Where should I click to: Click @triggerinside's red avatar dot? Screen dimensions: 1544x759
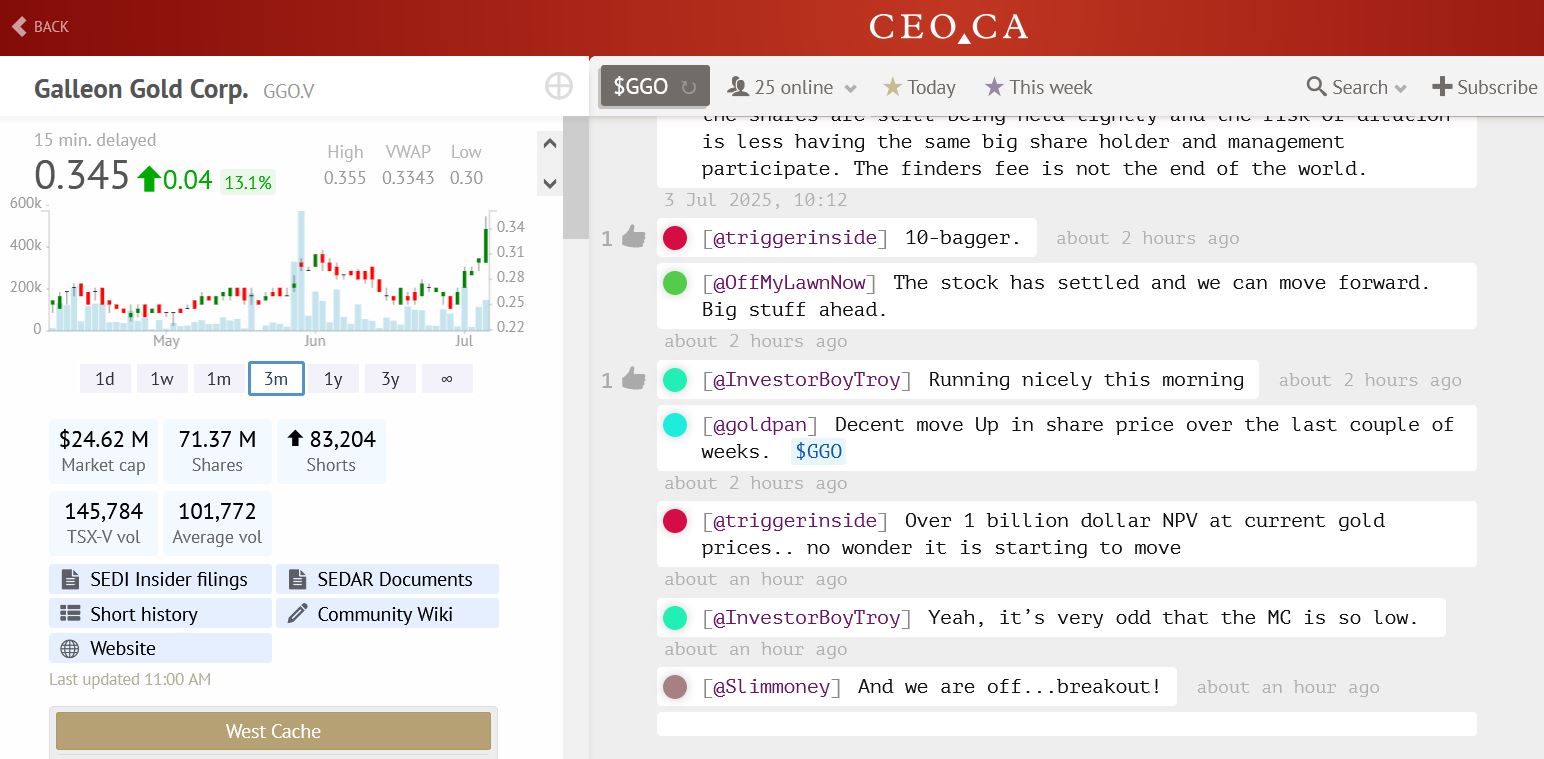click(675, 238)
